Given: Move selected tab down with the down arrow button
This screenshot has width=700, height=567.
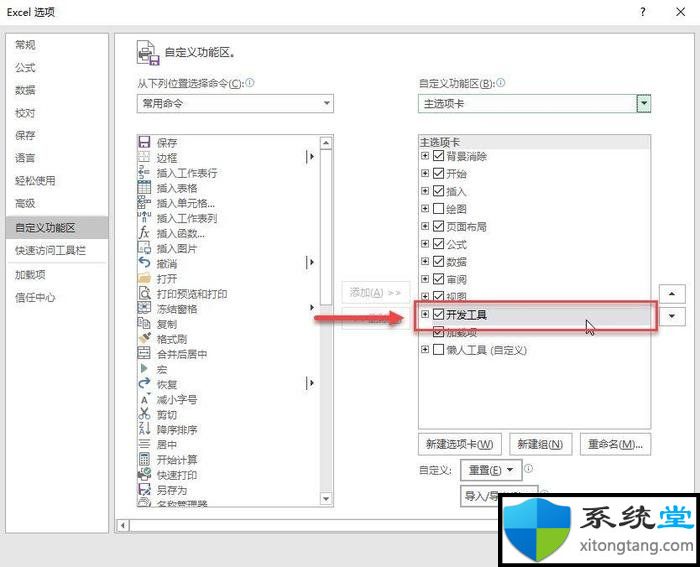Looking at the screenshot, I should [x=672, y=316].
